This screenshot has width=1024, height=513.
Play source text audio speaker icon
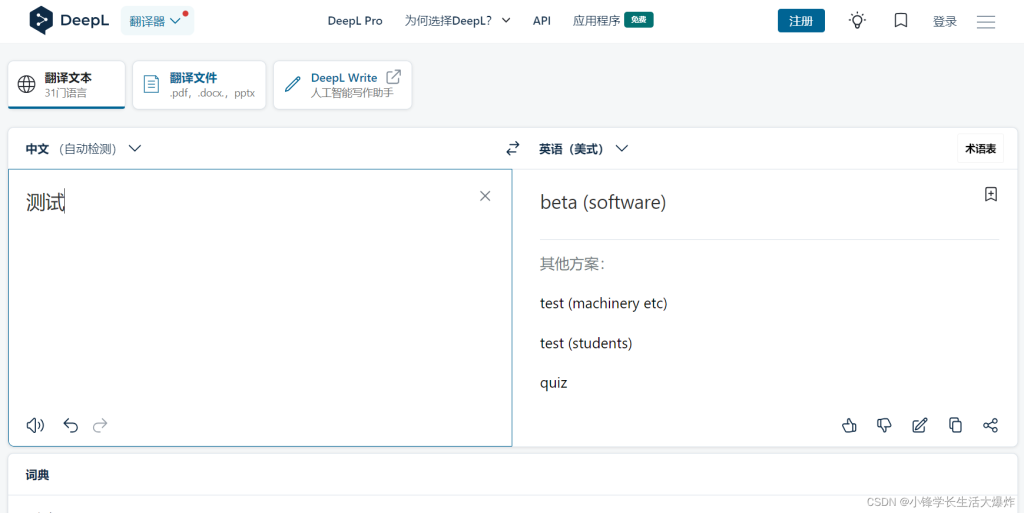click(35, 426)
